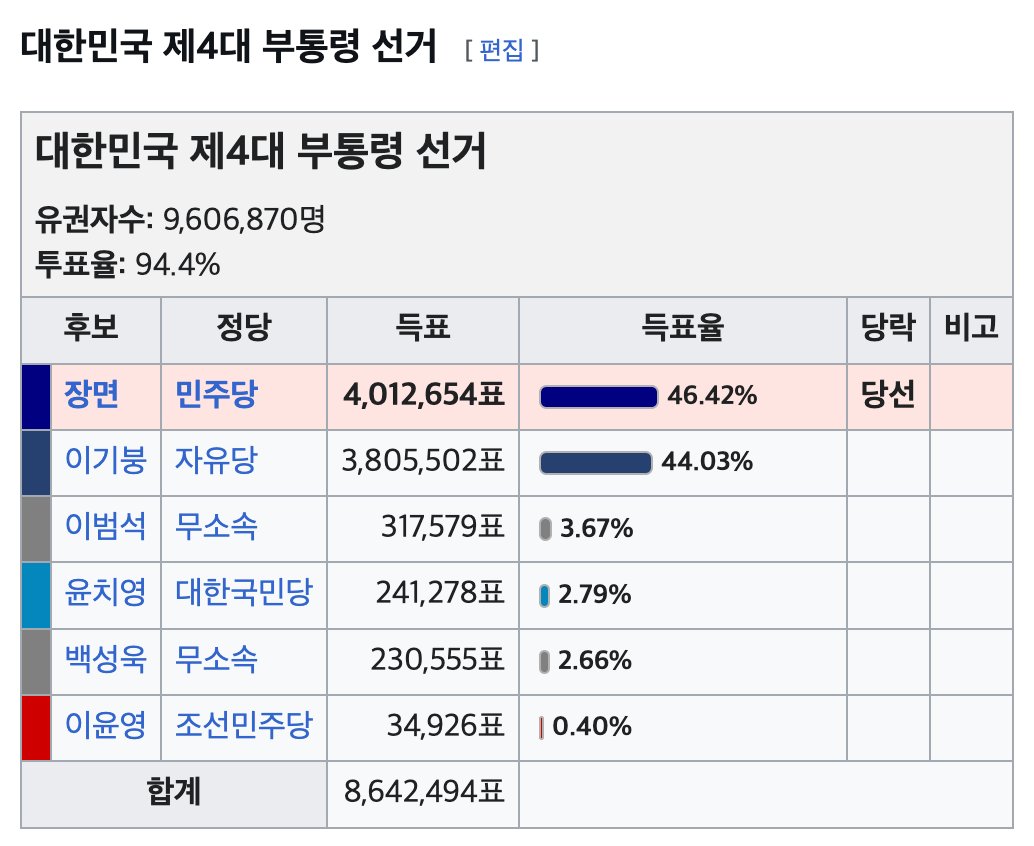Click the light blue swatch beside 윤치영
The image size is (1034, 846).
[x=35, y=594]
